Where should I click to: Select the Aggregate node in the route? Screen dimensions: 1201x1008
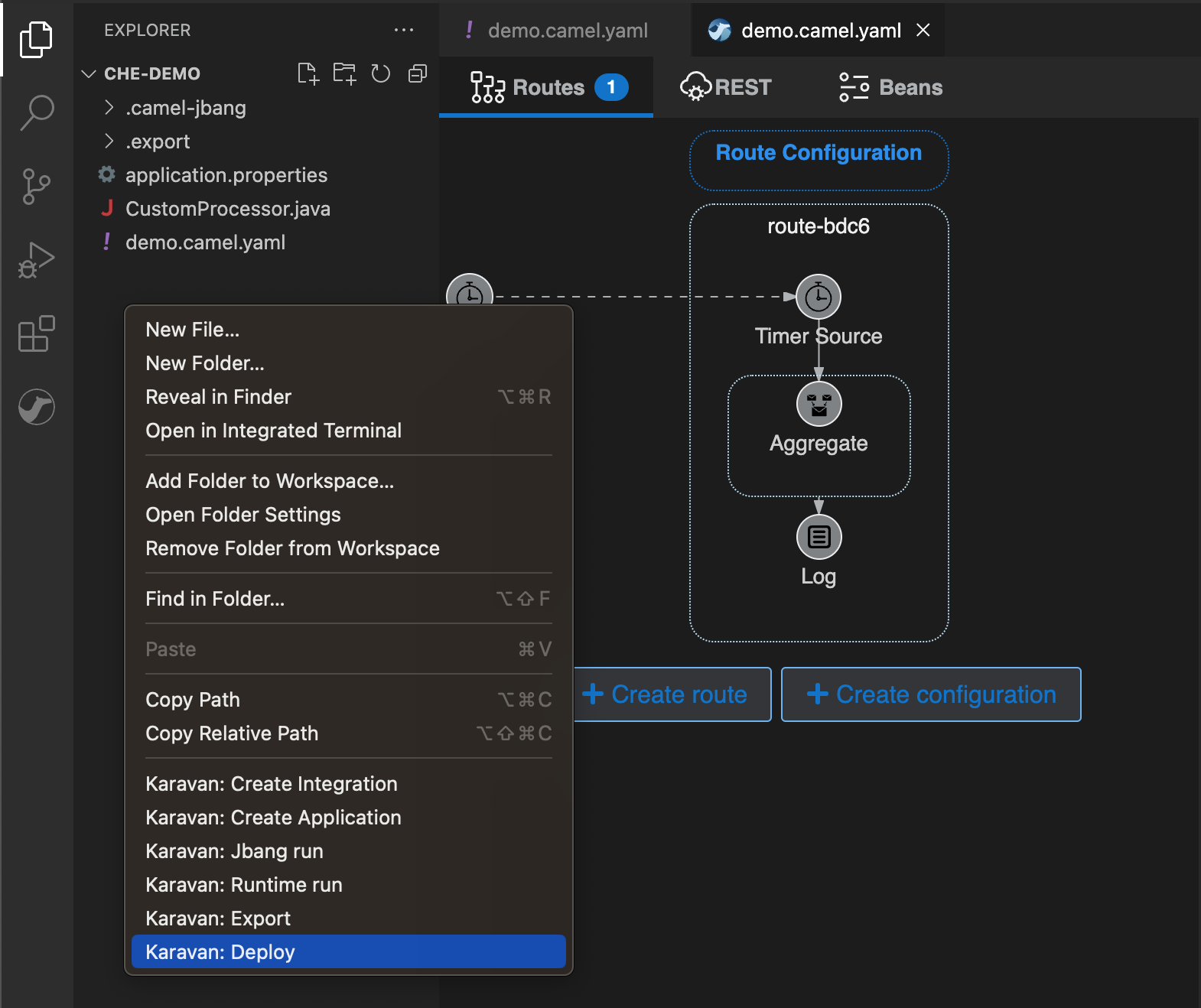pyautogui.click(x=819, y=405)
